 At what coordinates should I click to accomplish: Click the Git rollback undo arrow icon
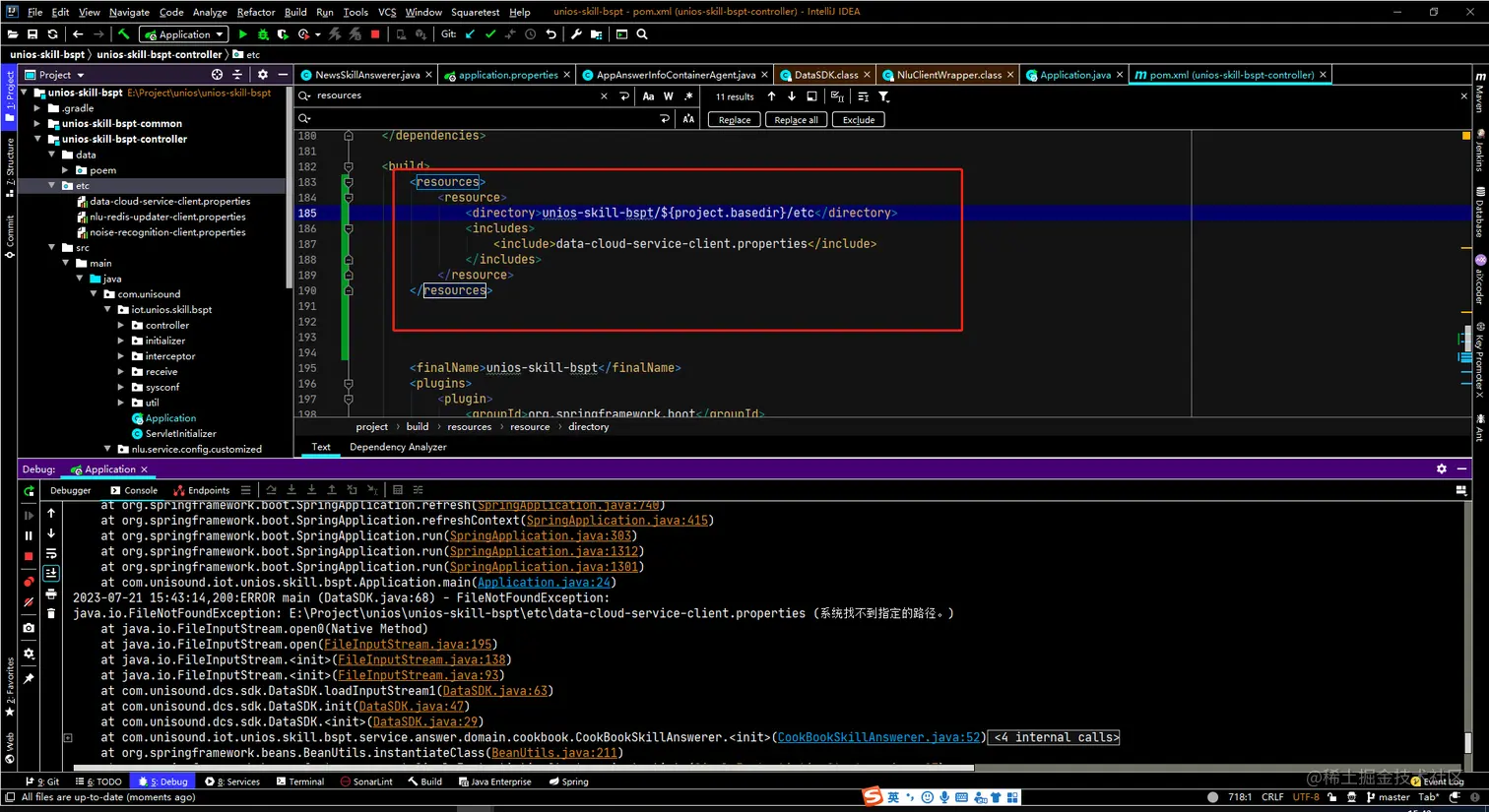551,34
